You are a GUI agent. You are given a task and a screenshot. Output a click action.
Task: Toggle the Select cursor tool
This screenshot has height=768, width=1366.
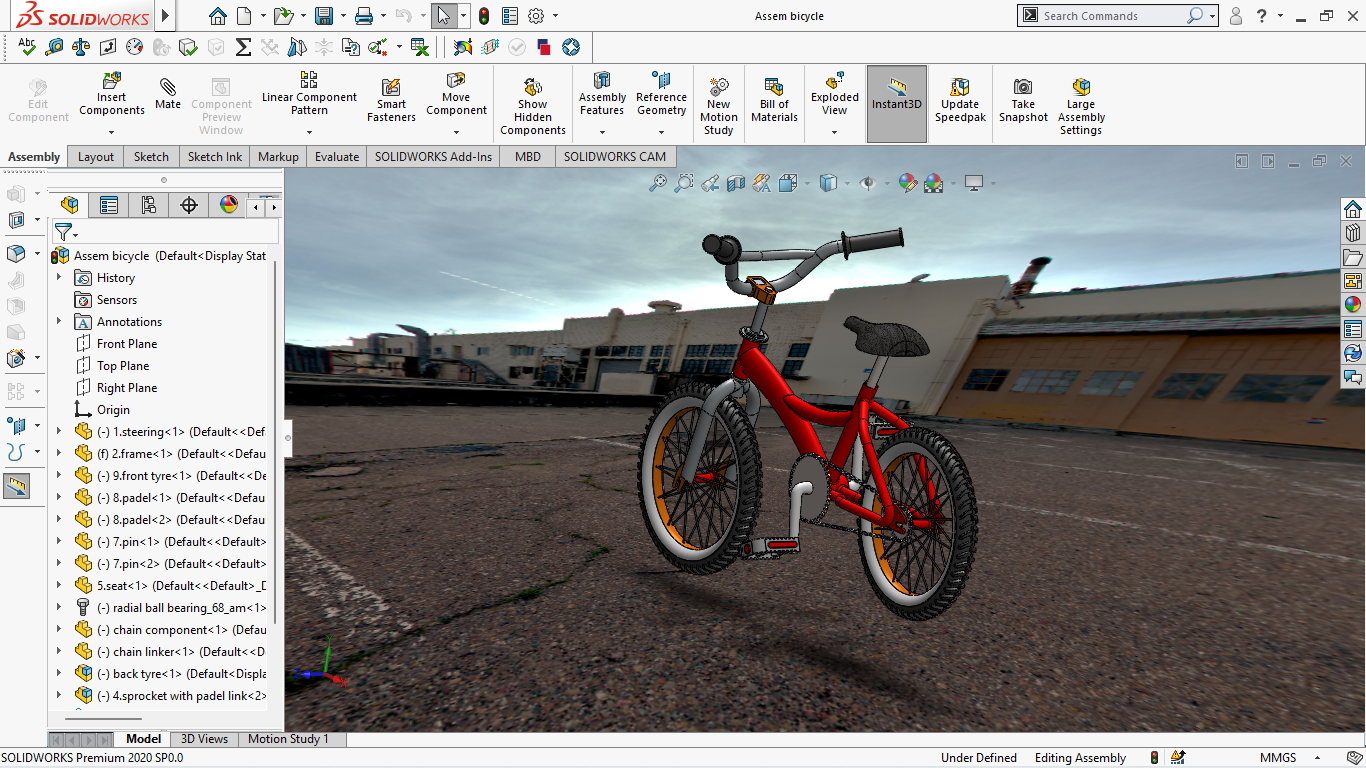(445, 16)
